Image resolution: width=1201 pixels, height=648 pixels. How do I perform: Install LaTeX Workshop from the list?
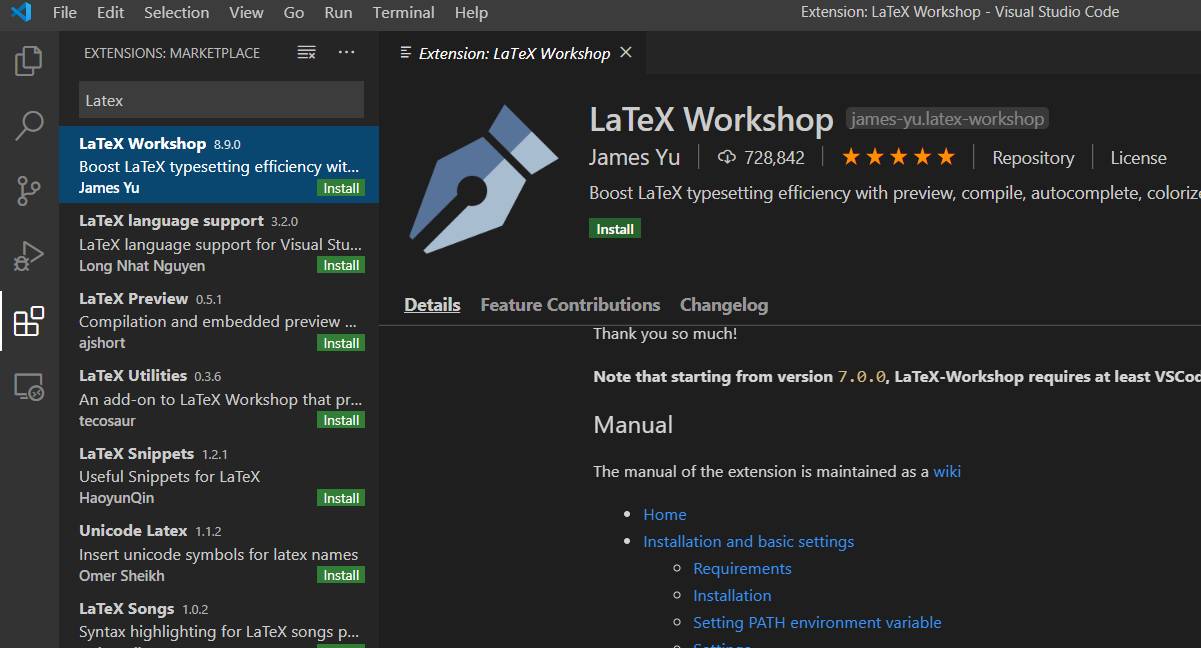(341, 188)
